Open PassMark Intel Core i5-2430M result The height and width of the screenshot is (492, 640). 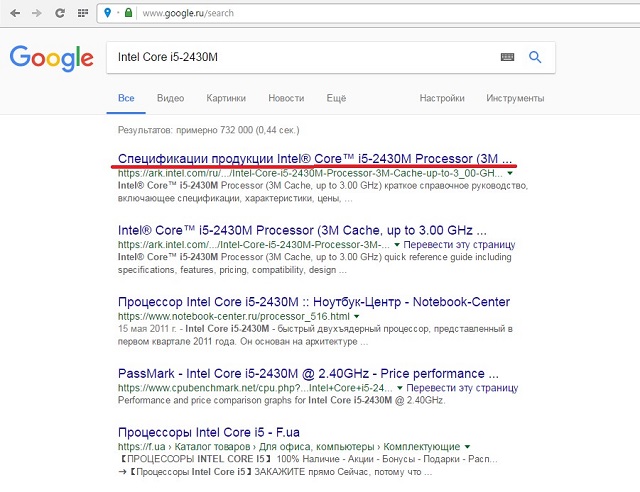(308, 374)
